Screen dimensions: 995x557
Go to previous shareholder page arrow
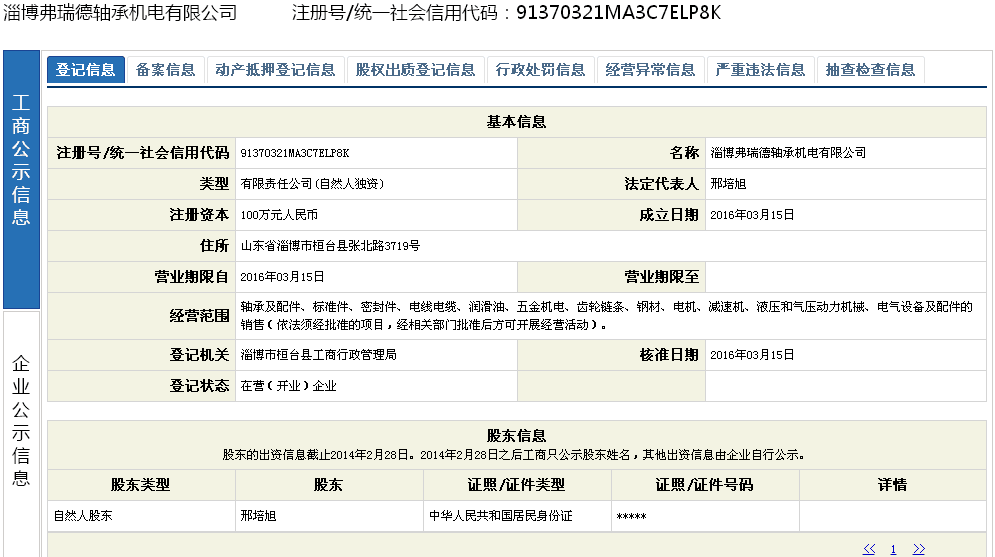click(869, 549)
